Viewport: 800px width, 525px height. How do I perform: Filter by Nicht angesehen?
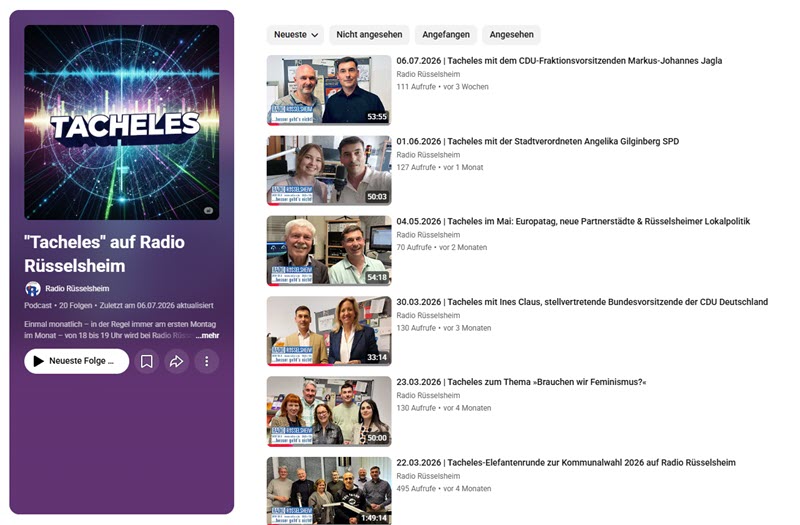tap(369, 35)
